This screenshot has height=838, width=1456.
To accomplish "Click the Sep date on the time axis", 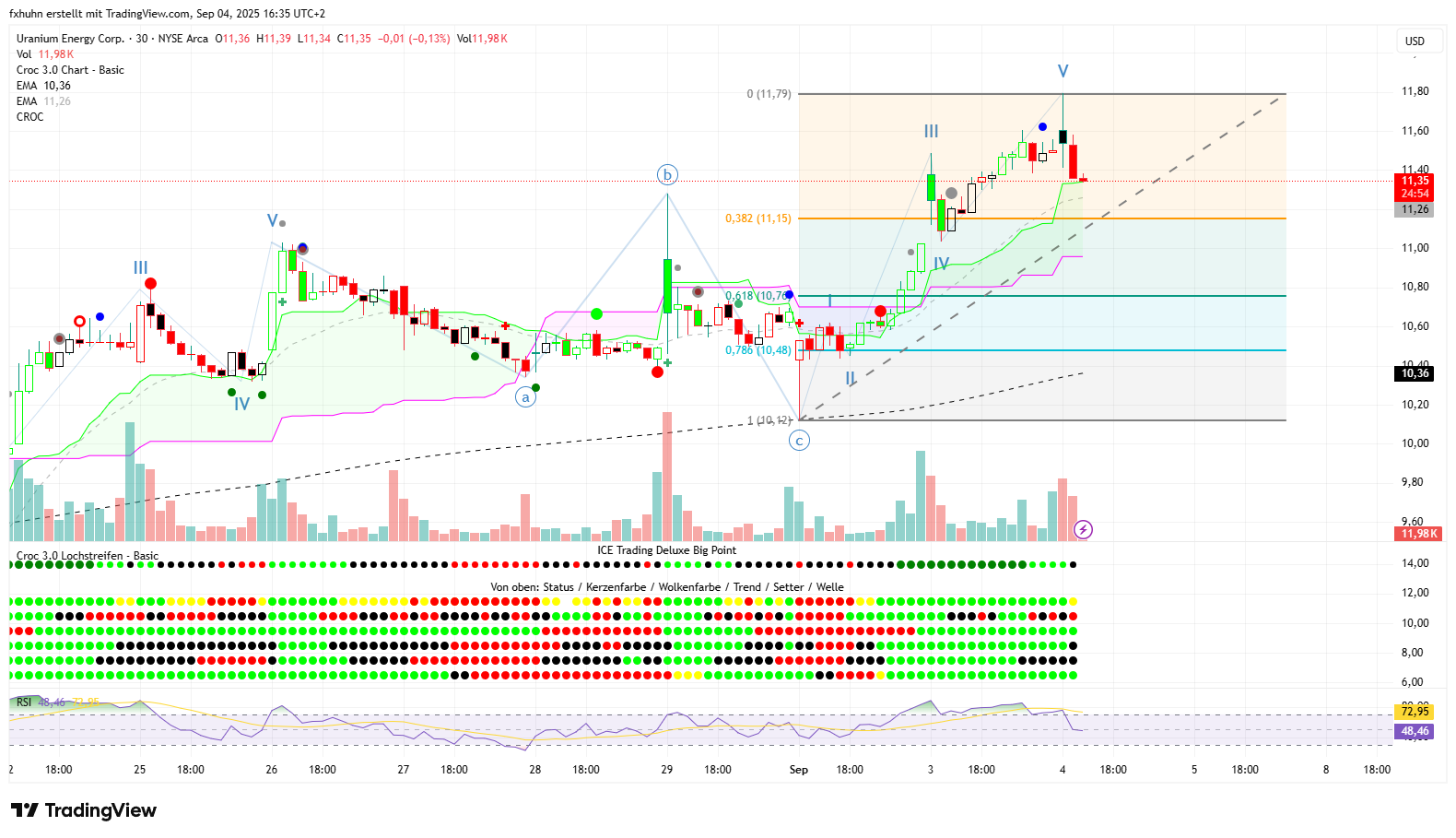I will pyautogui.click(x=798, y=770).
